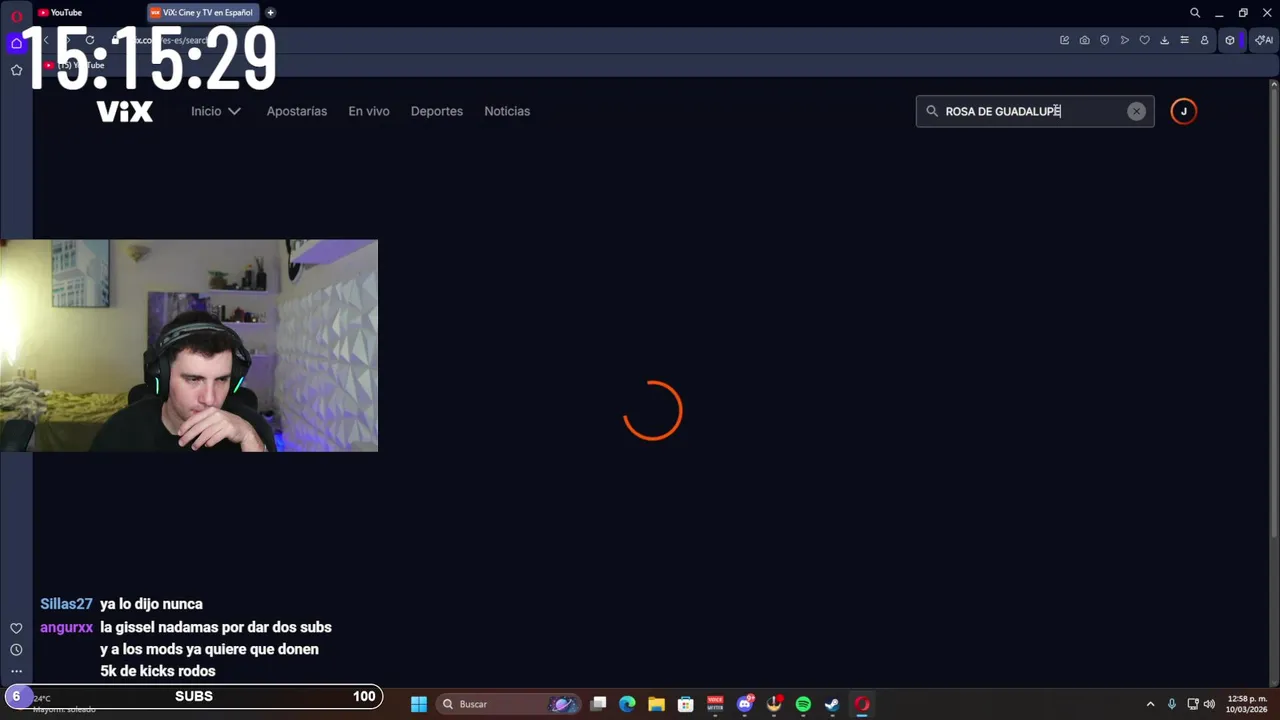The image size is (1280, 720).
Task: Open sidebar heart (My Flow) icon
Action: click(16, 628)
